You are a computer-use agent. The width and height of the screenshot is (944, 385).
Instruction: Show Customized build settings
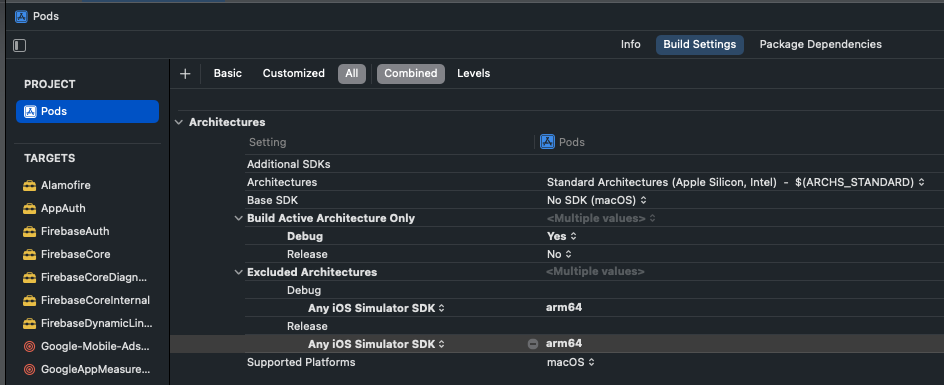294,74
